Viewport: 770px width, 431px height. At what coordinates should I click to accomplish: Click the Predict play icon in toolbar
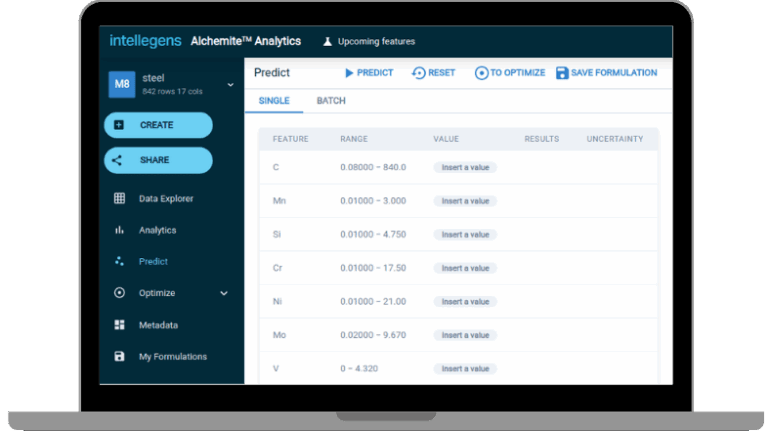point(349,73)
